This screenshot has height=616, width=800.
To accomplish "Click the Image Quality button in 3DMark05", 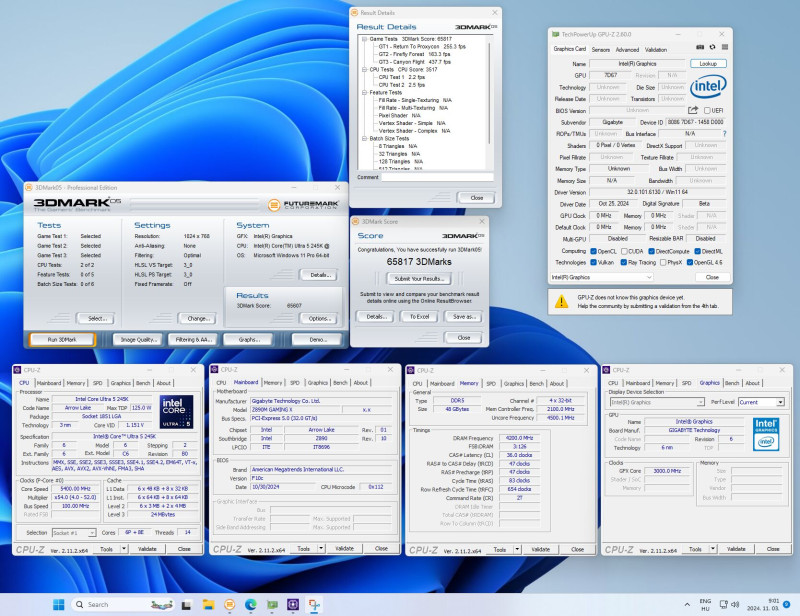I will (138, 339).
